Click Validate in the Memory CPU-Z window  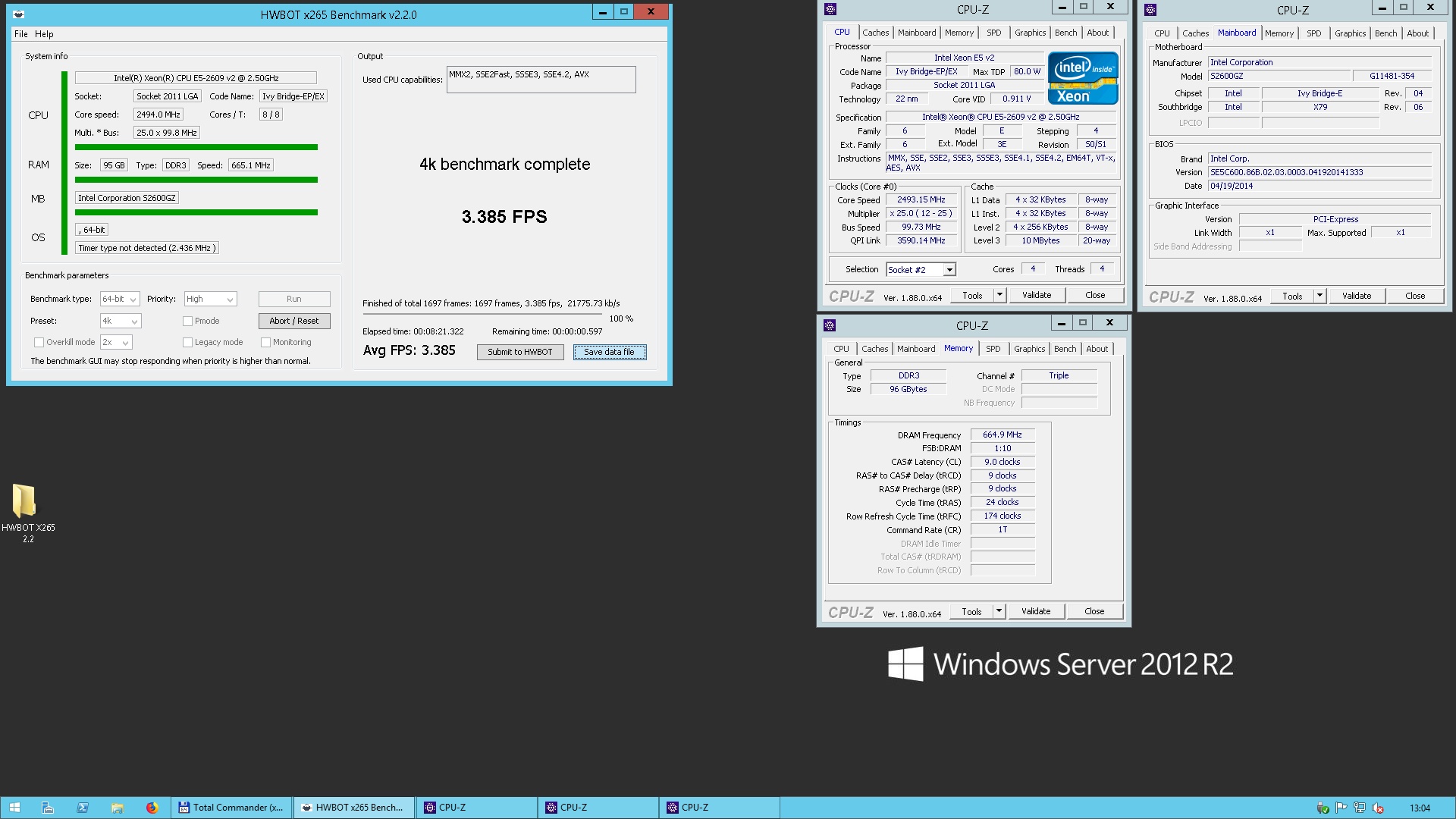coord(1035,611)
